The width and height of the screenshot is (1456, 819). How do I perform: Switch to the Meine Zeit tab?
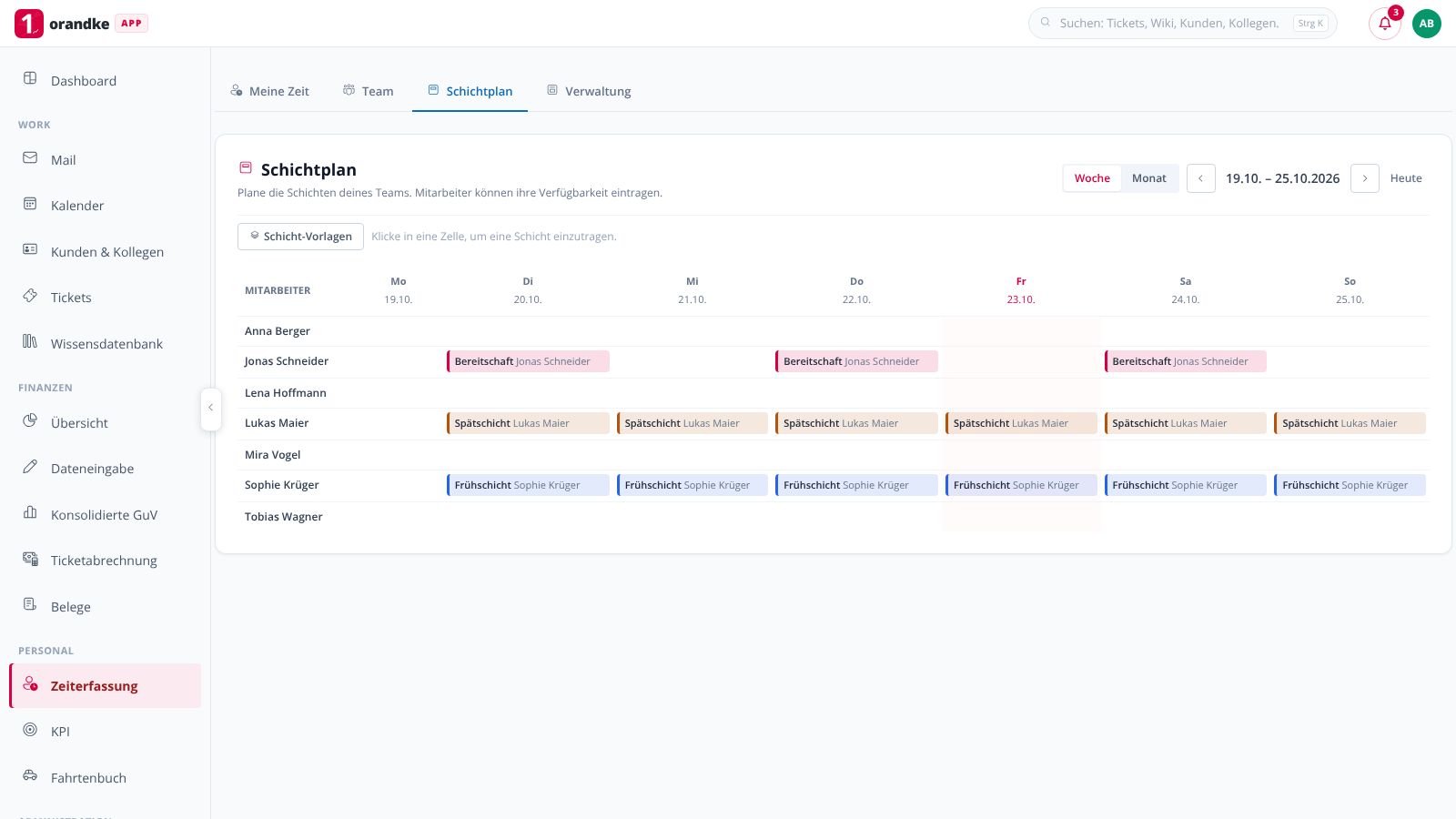pyautogui.click(x=269, y=91)
